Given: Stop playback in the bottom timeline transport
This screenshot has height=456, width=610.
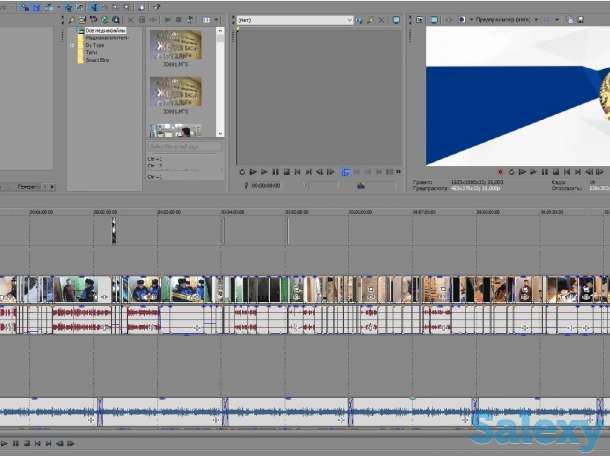Looking at the screenshot, I should tap(27, 443).
